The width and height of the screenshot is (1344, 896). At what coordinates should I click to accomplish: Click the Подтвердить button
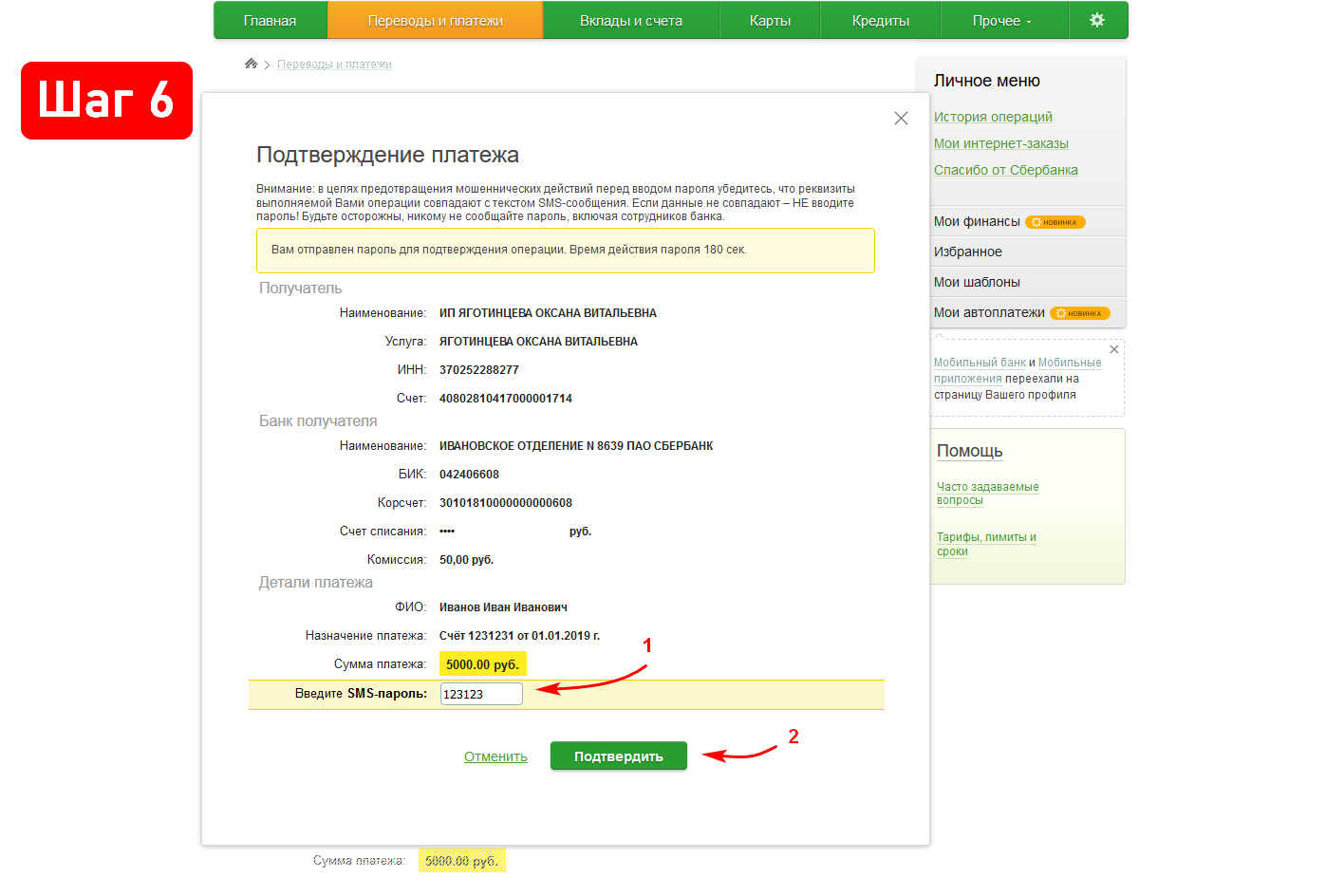618,756
